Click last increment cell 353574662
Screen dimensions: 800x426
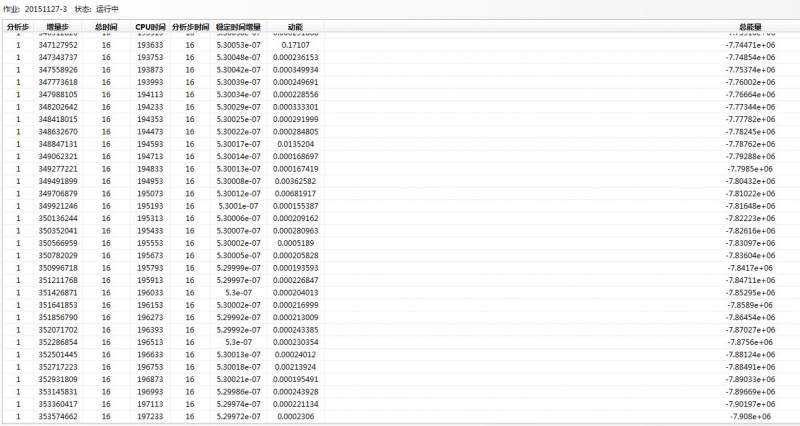(x=58, y=416)
